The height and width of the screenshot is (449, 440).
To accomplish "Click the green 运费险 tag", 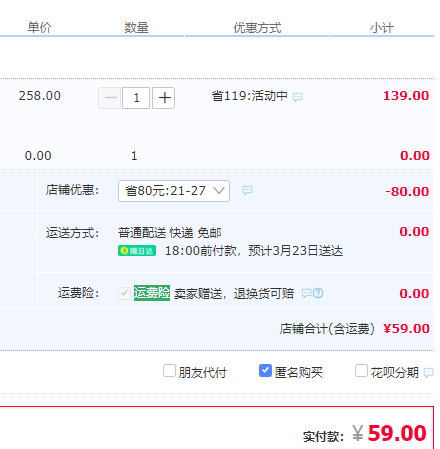I will tap(152, 293).
